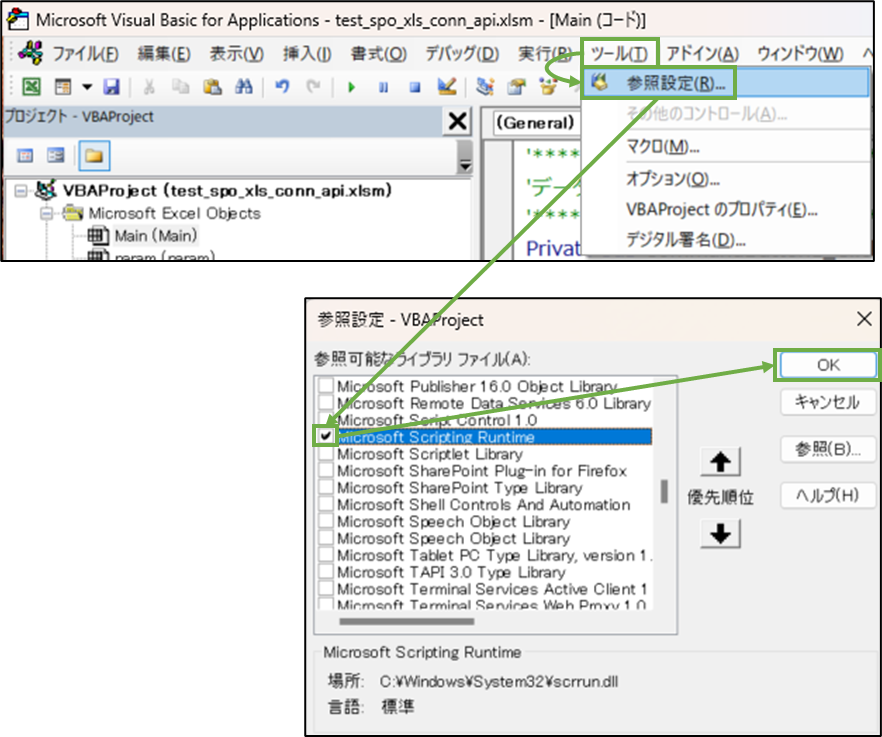Click the priority down arrow button

pyautogui.click(x=720, y=533)
